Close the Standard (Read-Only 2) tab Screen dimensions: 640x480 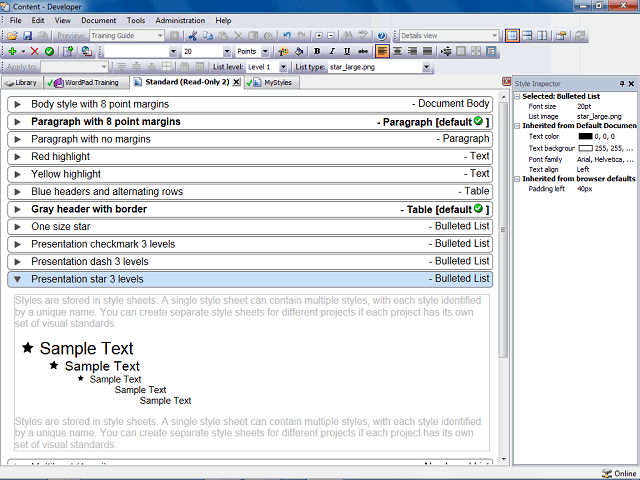[236, 82]
